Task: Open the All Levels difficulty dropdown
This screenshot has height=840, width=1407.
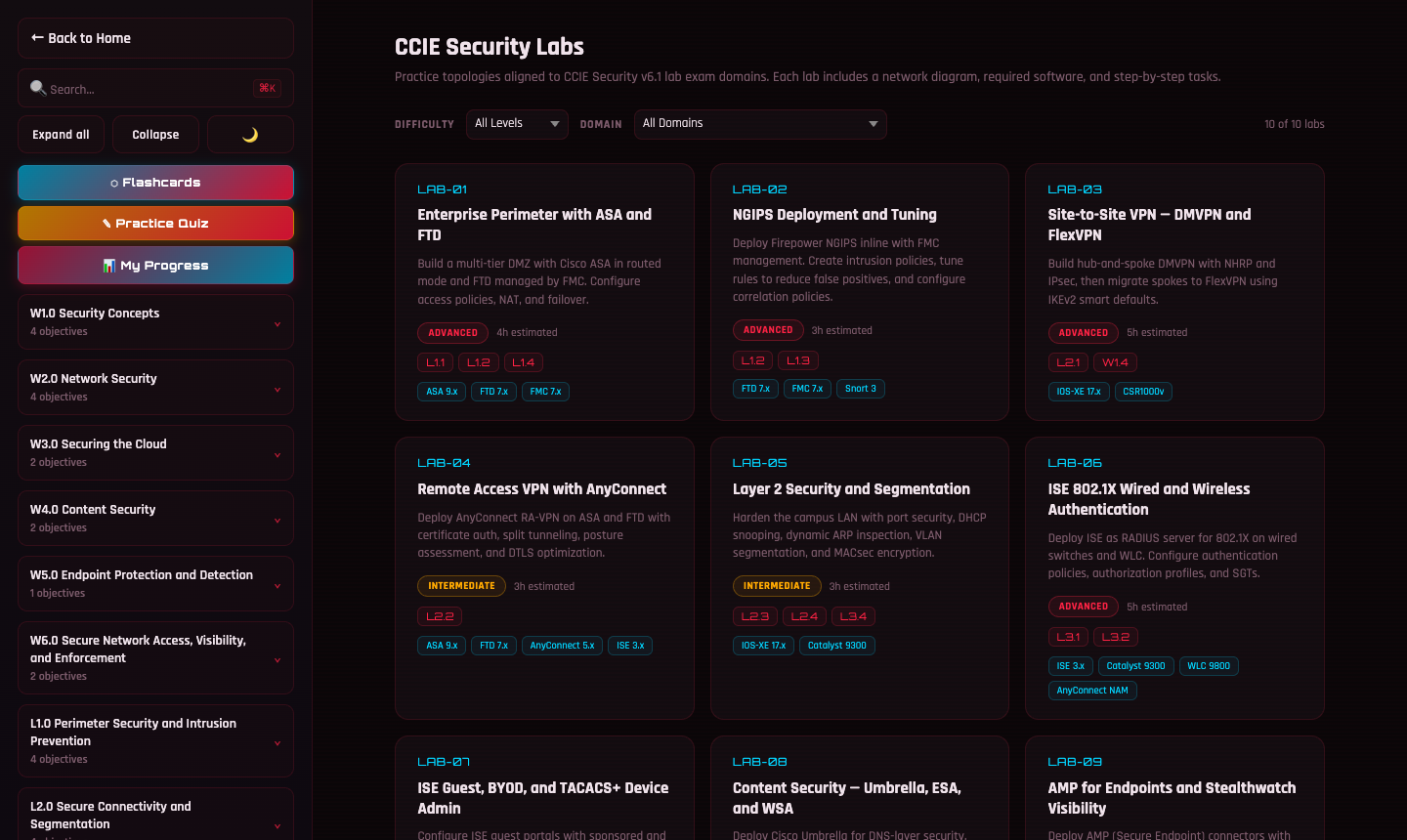Action: [x=517, y=124]
